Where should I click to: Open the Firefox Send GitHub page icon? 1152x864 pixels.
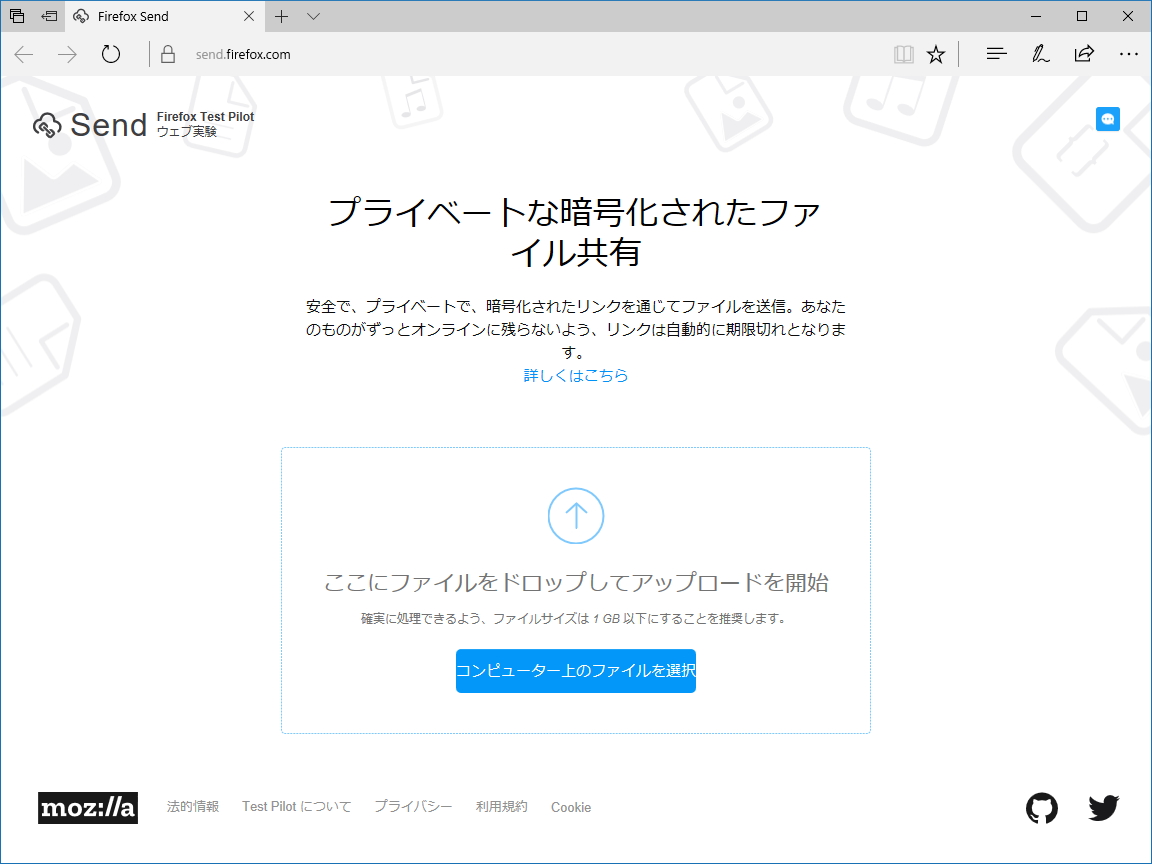point(1042,807)
